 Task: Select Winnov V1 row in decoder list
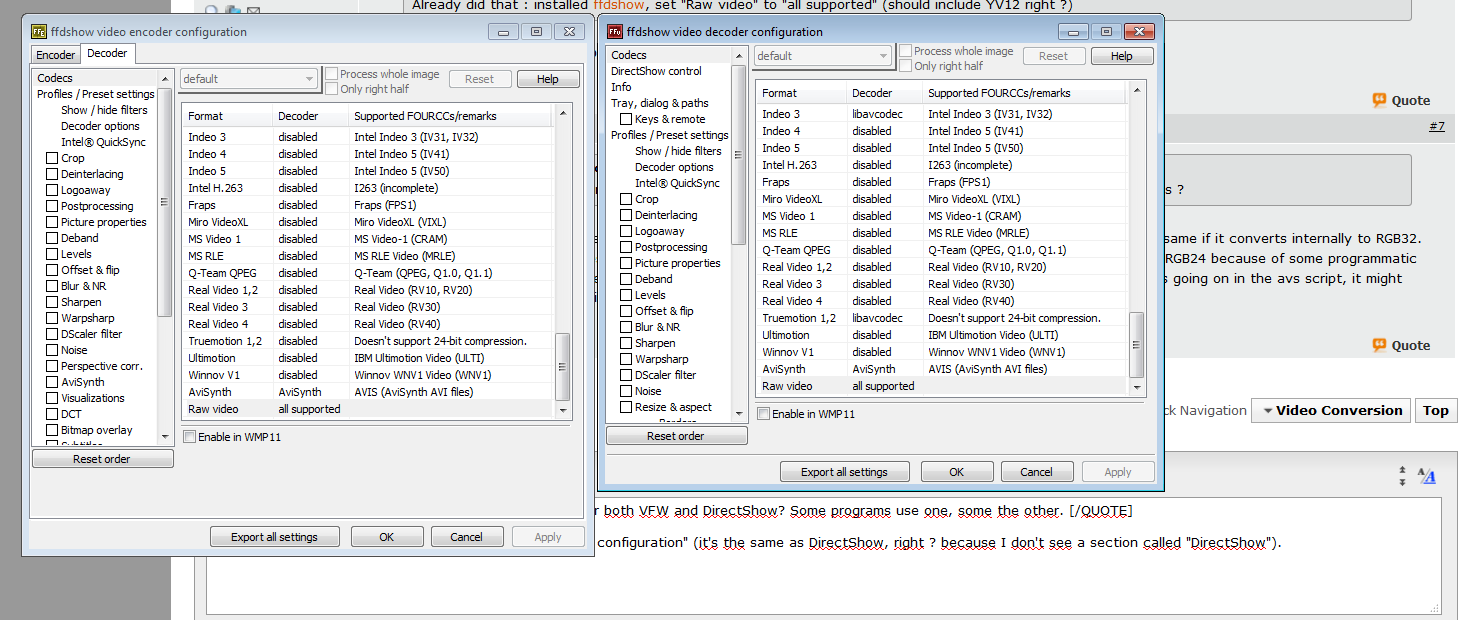coord(942,352)
